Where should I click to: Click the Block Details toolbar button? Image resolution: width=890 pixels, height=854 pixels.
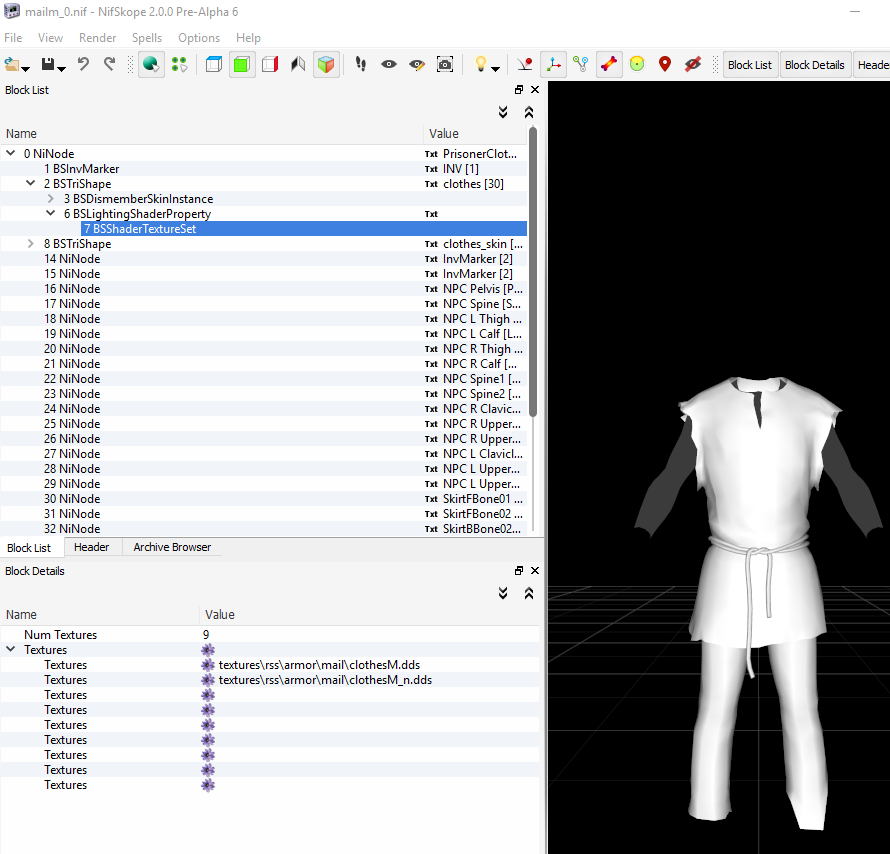point(814,65)
